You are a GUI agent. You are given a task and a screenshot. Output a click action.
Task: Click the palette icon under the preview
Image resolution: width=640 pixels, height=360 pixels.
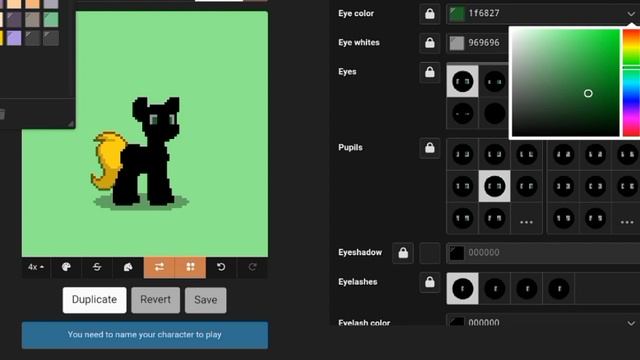pyautogui.click(x=66, y=267)
